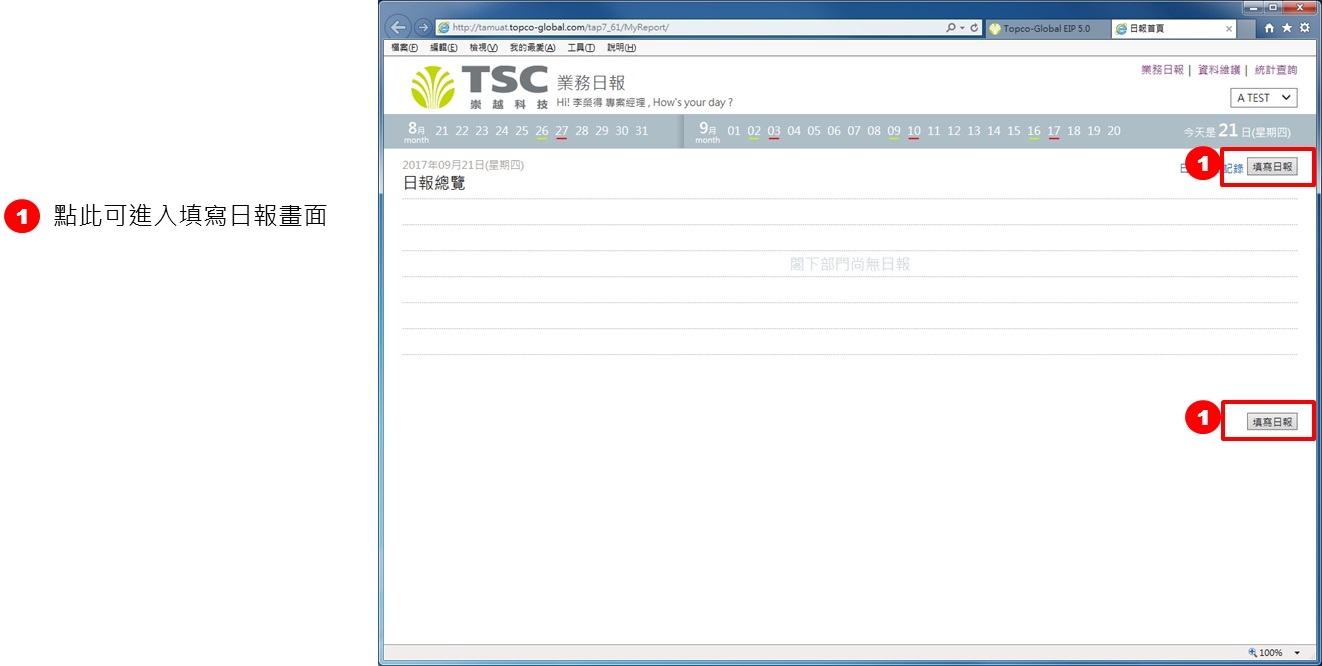Select September 16 in the date strip

(1033, 131)
